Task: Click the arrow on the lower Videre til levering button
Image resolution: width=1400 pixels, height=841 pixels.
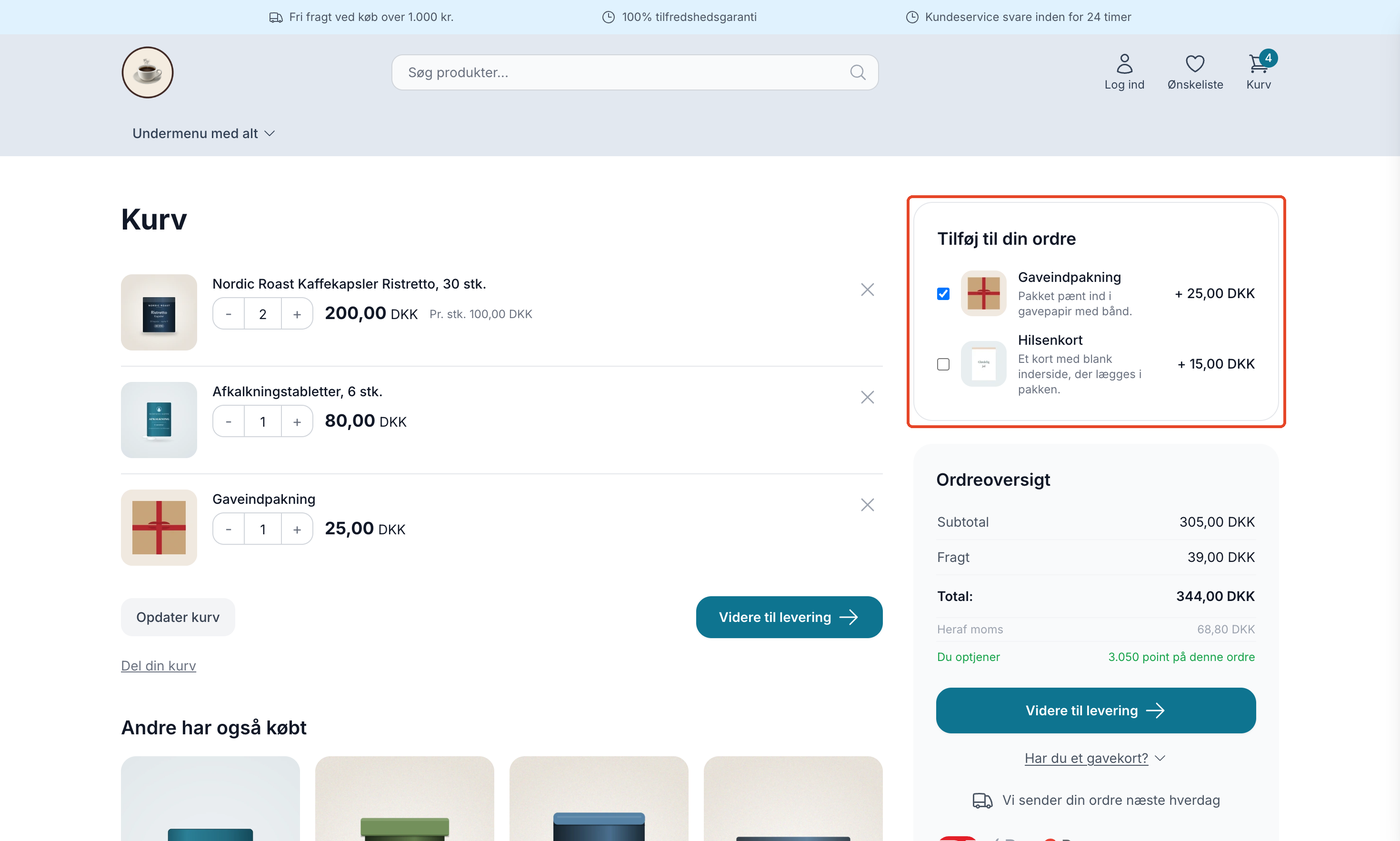Action: (x=1155, y=710)
